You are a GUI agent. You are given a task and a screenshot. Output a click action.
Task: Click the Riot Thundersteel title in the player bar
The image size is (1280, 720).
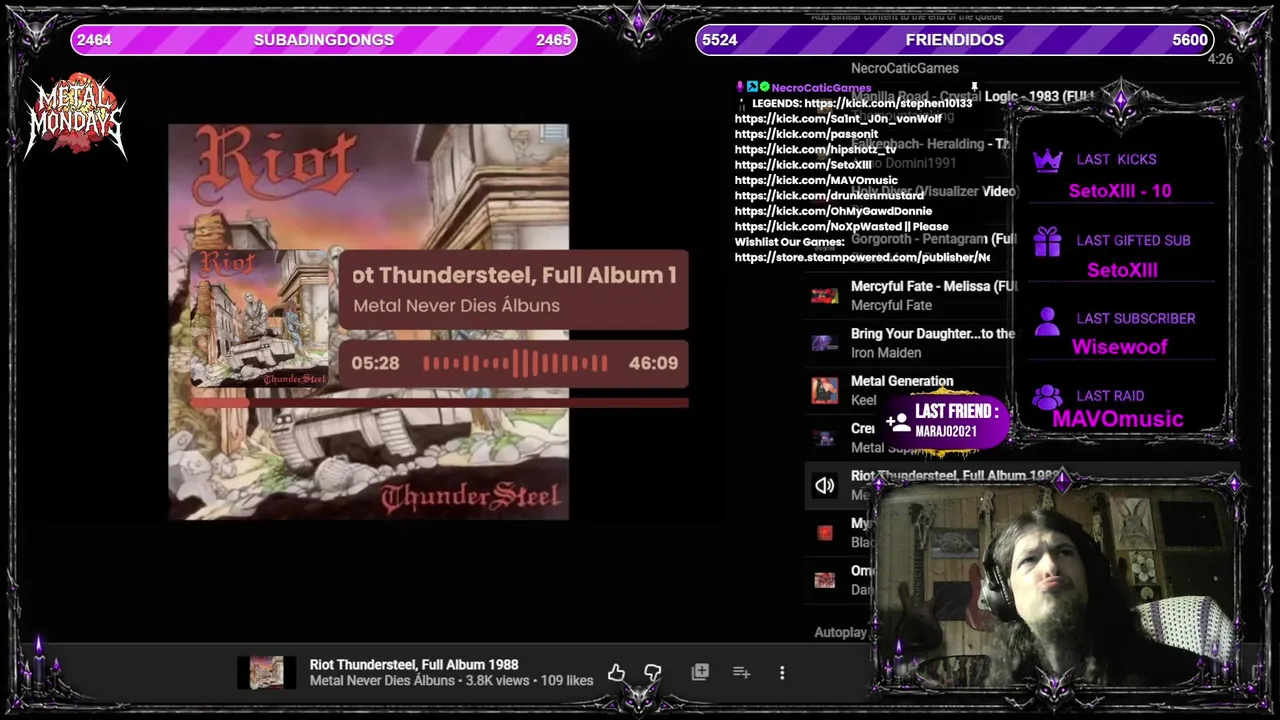click(x=414, y=665)
